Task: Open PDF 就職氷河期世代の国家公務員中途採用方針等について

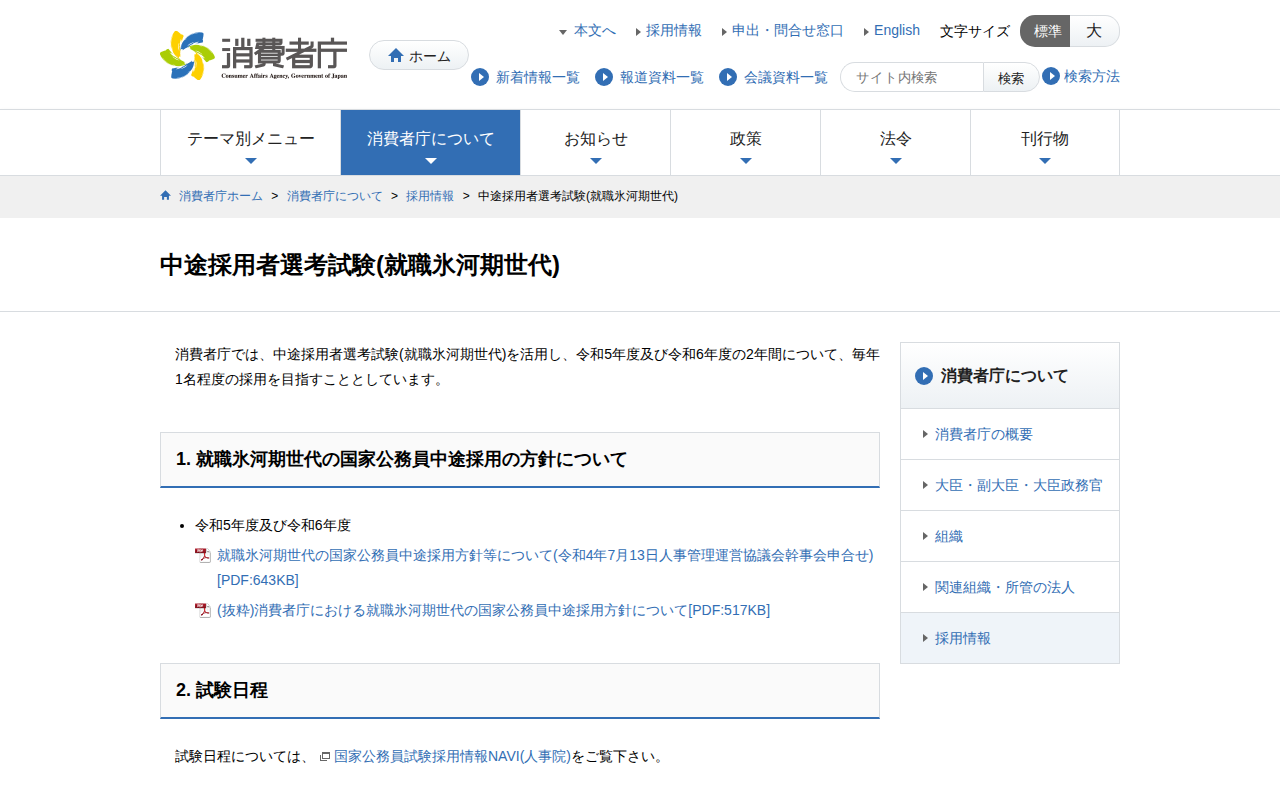Action: tap(545, 567)
